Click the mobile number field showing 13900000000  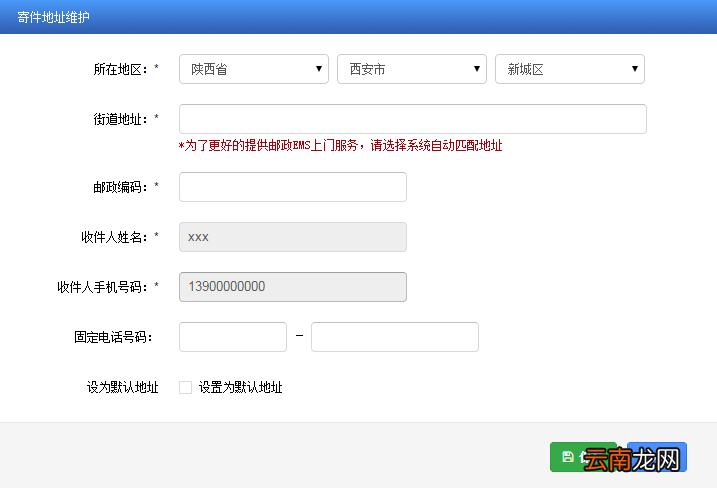point(293,287)
